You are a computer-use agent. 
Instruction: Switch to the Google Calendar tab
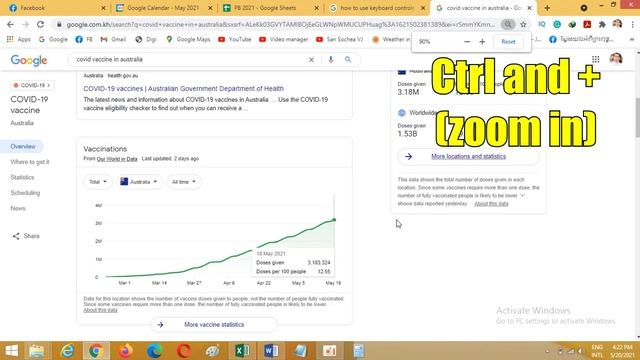click(164, 8)
